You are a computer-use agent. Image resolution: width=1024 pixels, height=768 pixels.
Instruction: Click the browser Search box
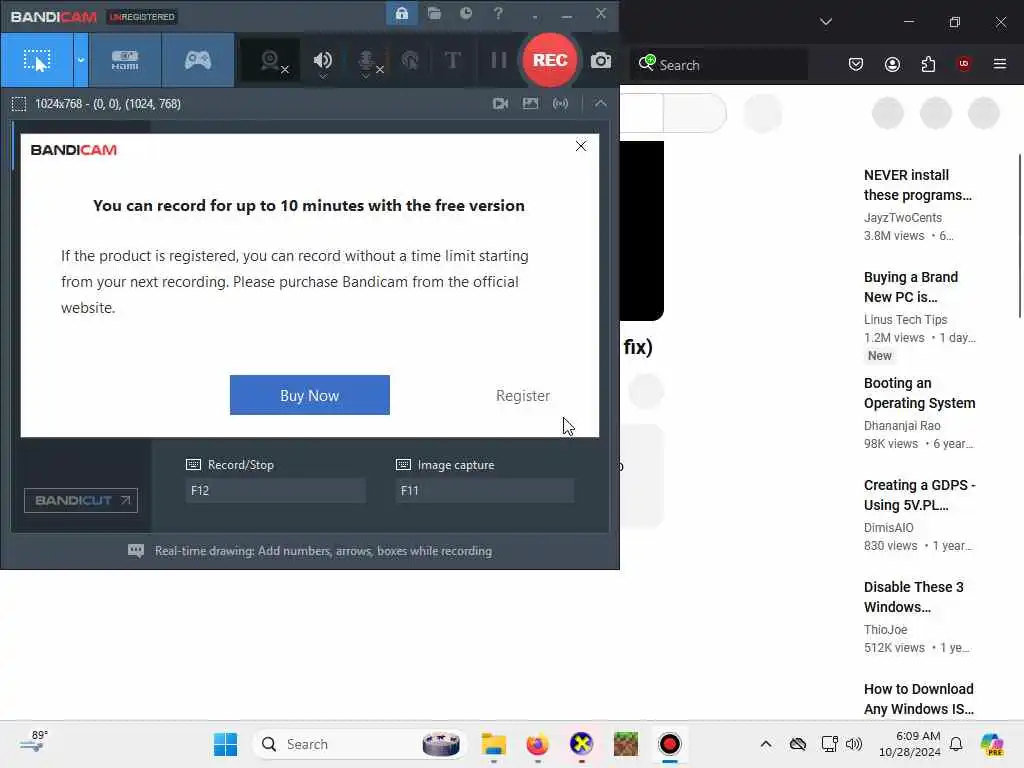pos(718,65)
